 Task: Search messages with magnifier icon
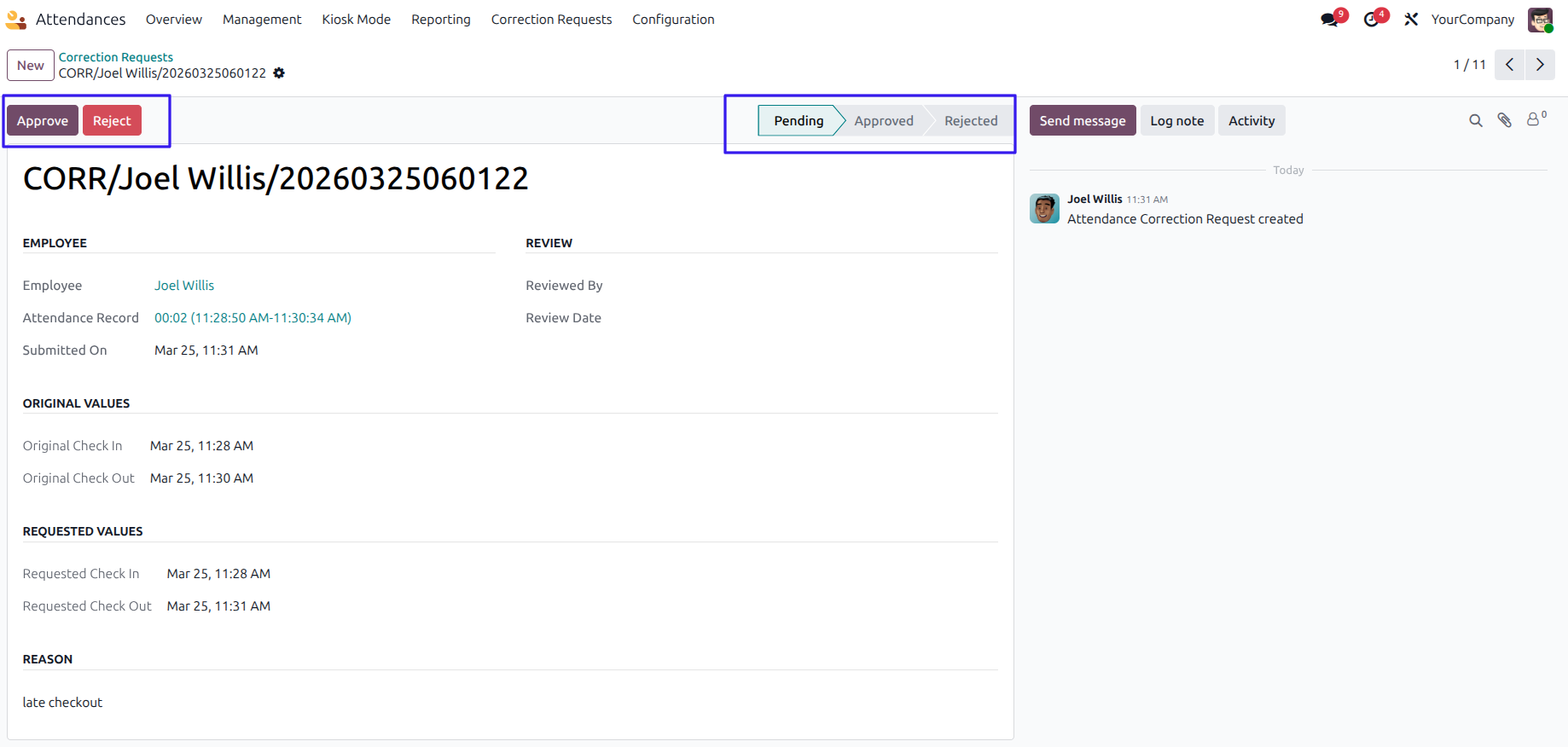pos(1475,121)
